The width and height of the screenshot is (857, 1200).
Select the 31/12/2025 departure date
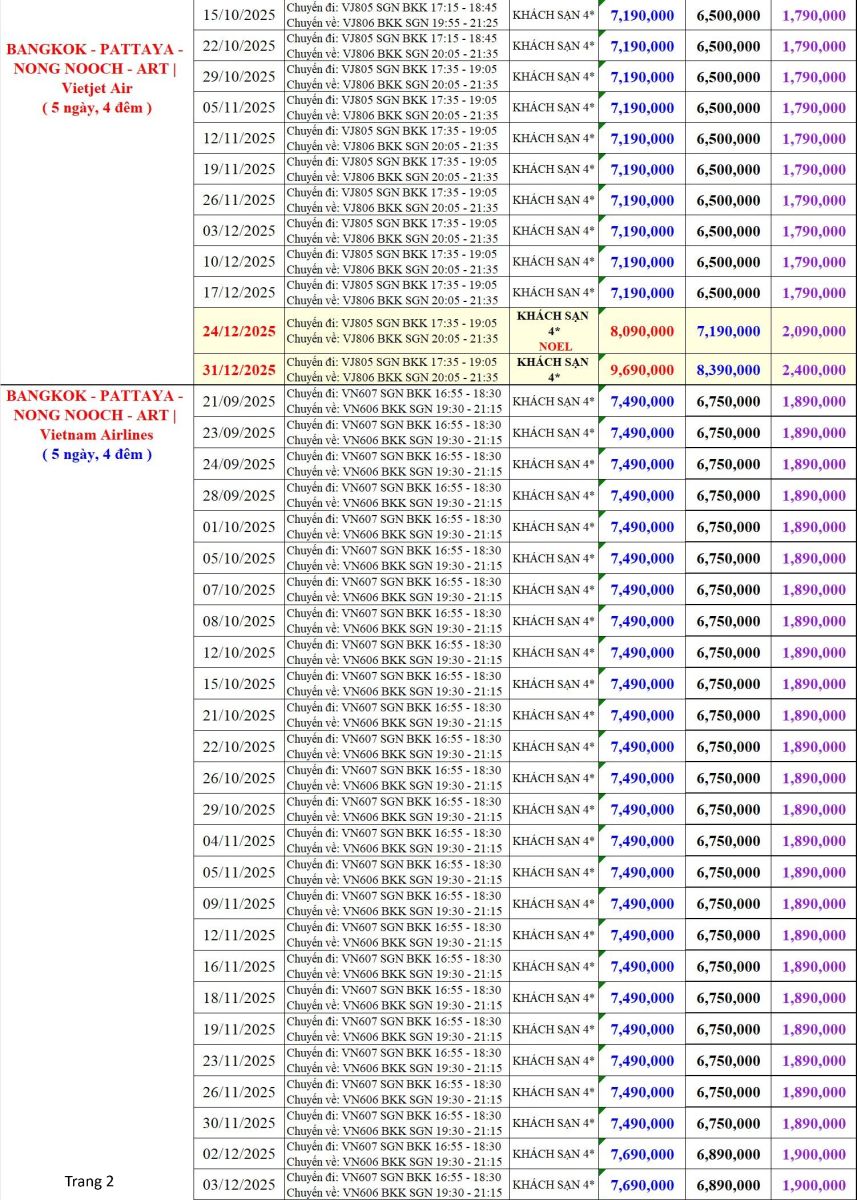pyautogui.click(x=239, y=370)
